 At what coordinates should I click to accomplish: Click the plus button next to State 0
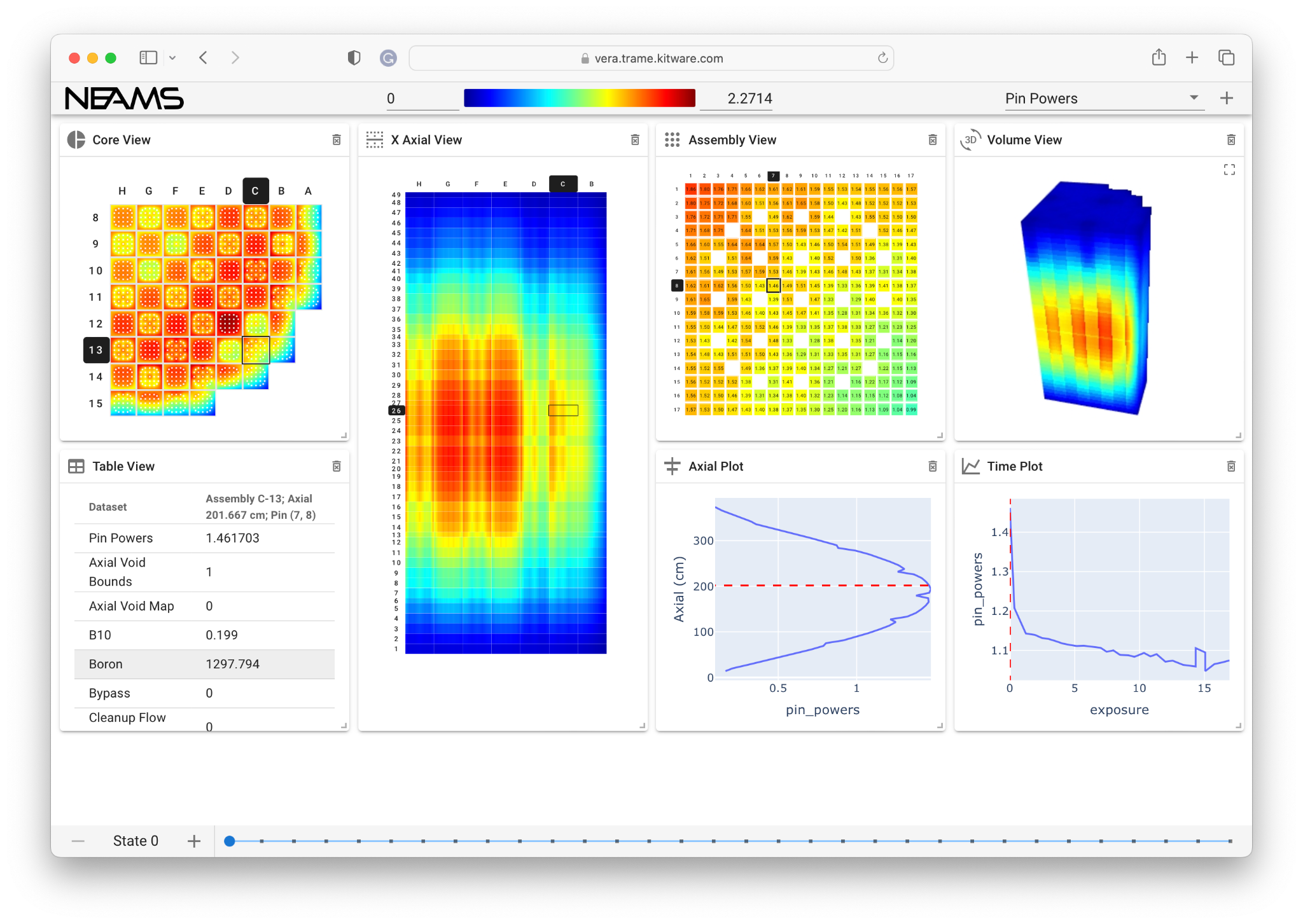tap(194, 840)
